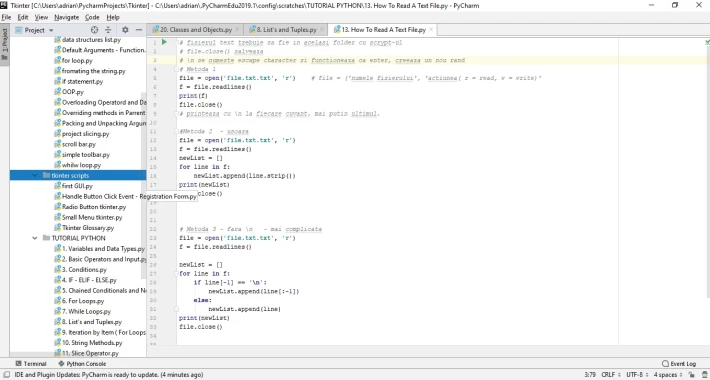
Task: Click the locate-current-file target icon in Project panel
Action: click(x=94, y=30)
